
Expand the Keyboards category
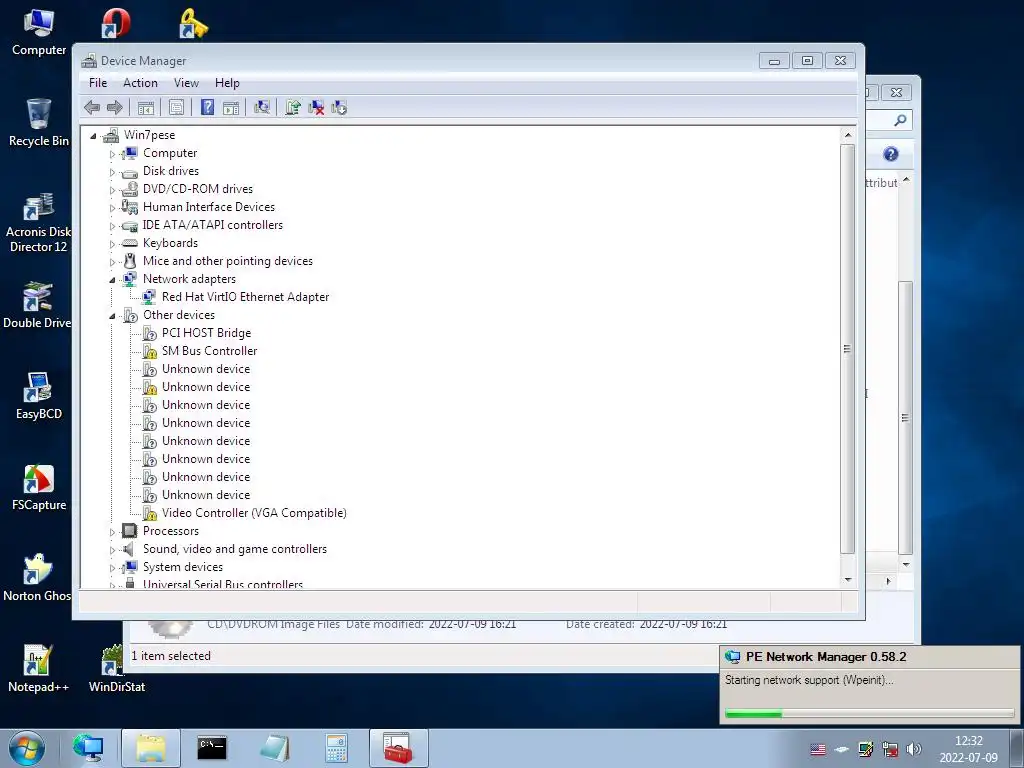point(112,244)
